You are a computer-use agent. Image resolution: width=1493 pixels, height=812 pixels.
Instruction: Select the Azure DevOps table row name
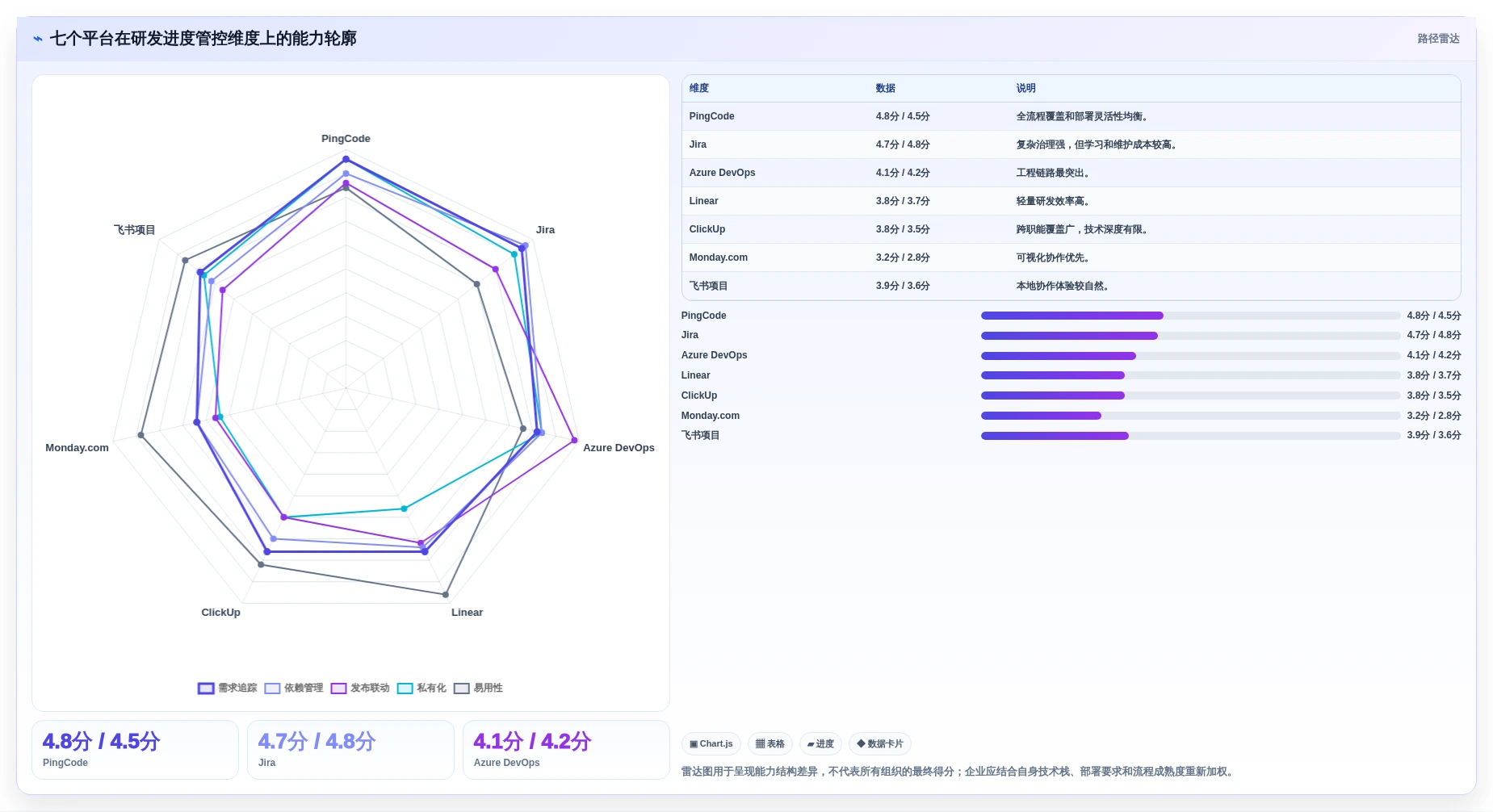722,173
